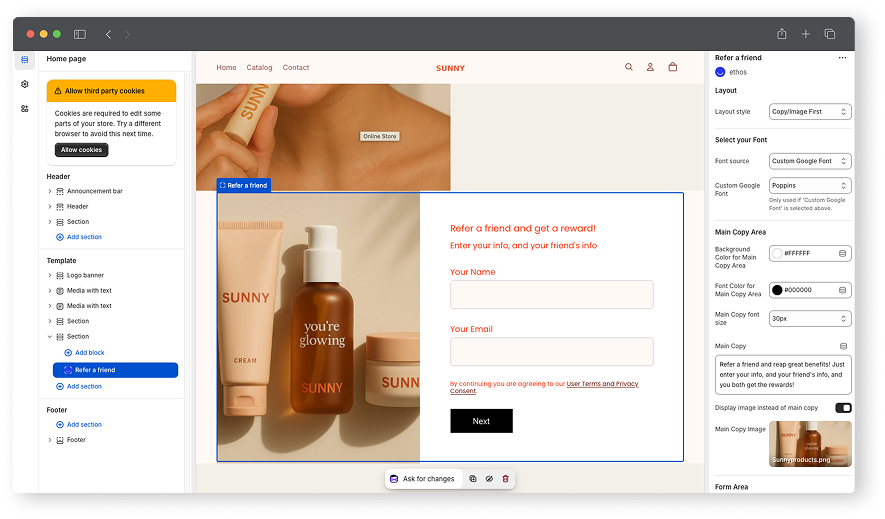The image size is (885, 519).
Task: Open the Sections panel icon in left rail
Action: click(x=25, y=60)
